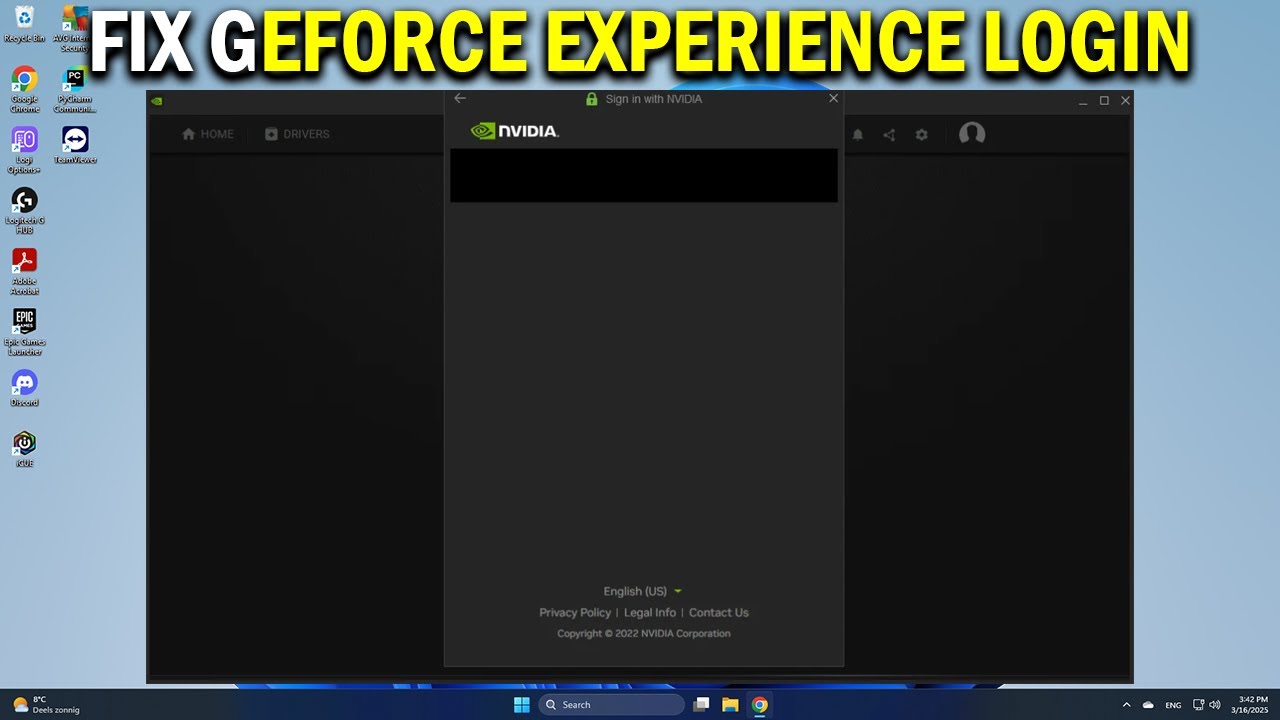Click the black login field area

coord(644,175)
